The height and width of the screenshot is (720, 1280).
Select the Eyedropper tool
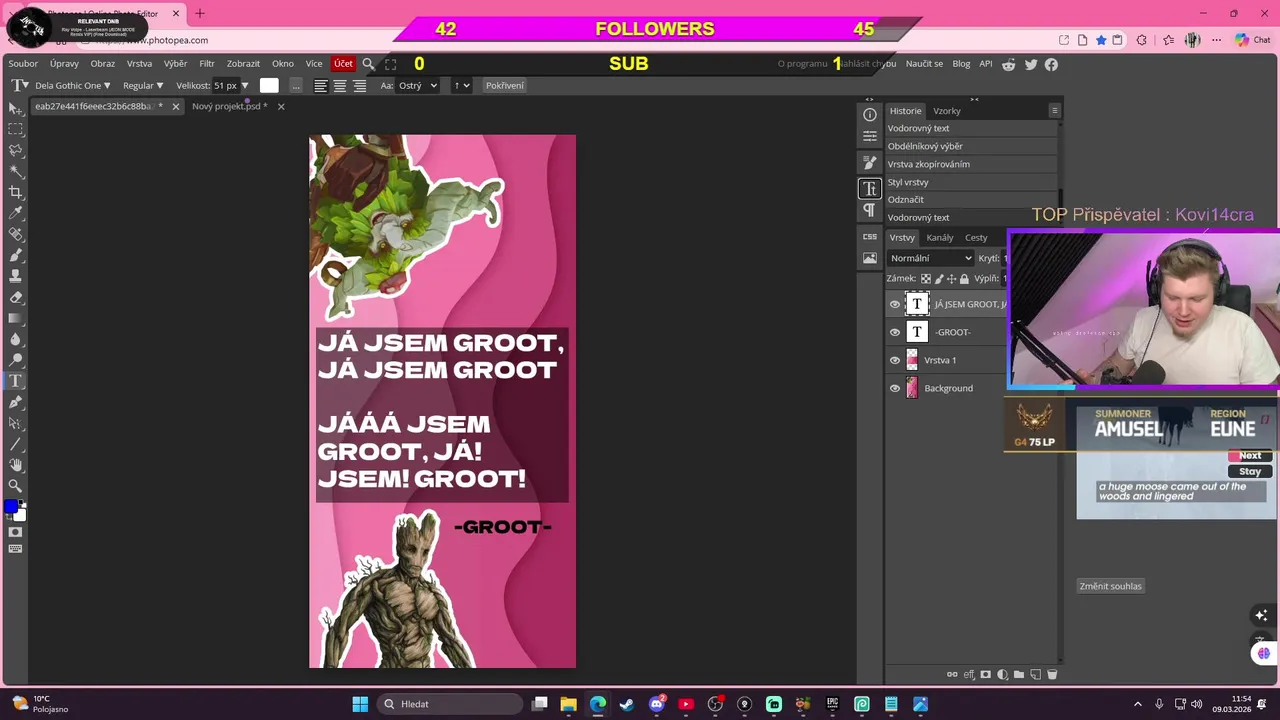(15, 213)
